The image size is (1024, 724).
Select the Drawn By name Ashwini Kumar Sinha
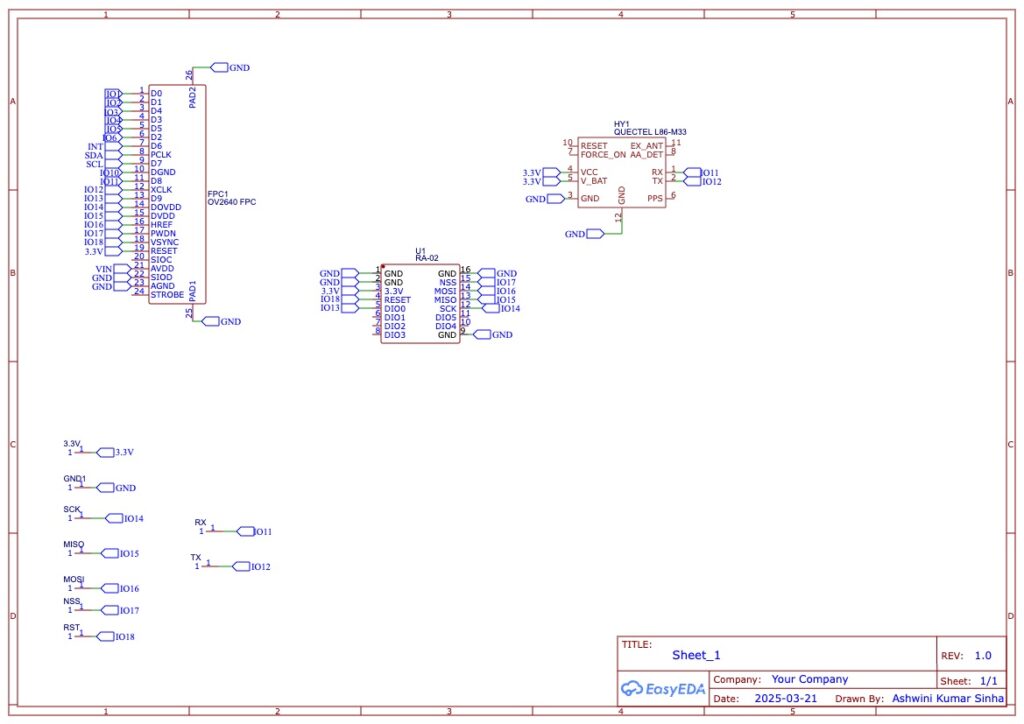pos(950,699)
